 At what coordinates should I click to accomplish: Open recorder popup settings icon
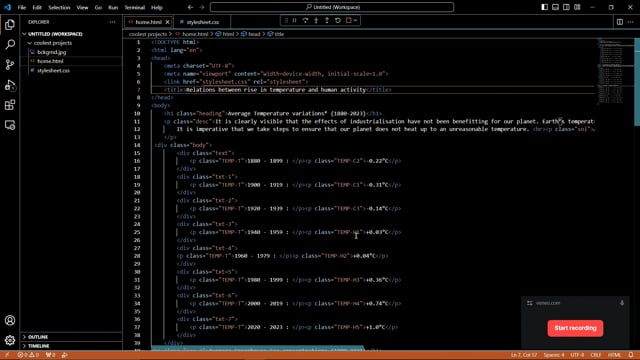tap(529, 303)
